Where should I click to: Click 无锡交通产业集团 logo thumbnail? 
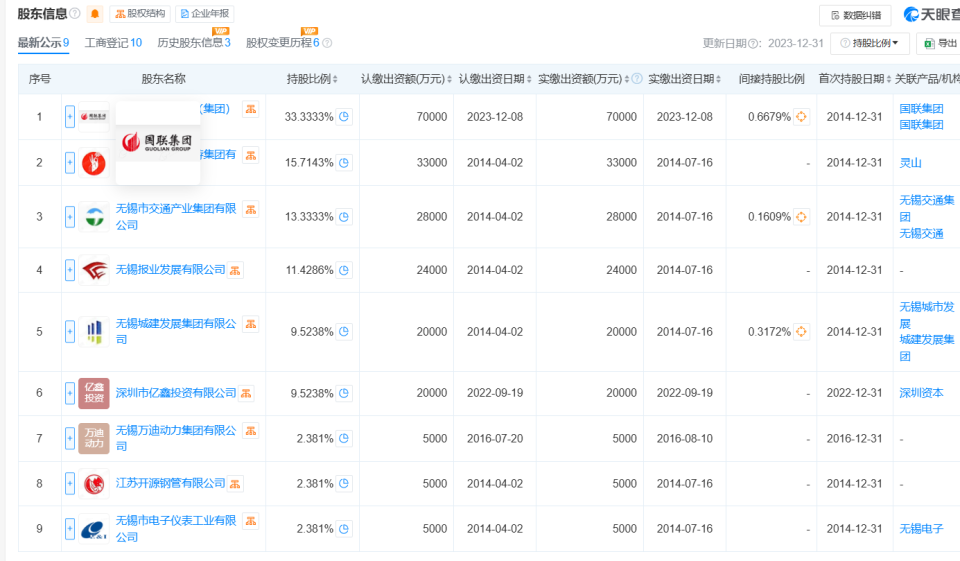94,217
